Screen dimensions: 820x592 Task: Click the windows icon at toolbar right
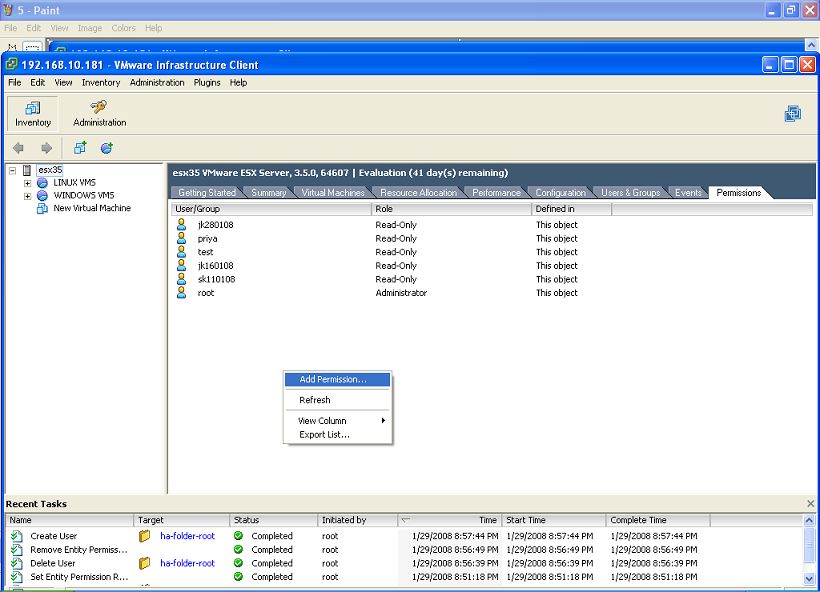[x=793, y=113]
